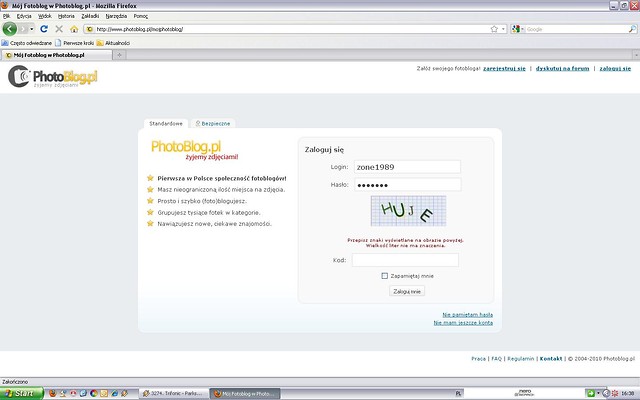
Task: Open the list all tabs dropdown
Action: (x=636, y=55)
